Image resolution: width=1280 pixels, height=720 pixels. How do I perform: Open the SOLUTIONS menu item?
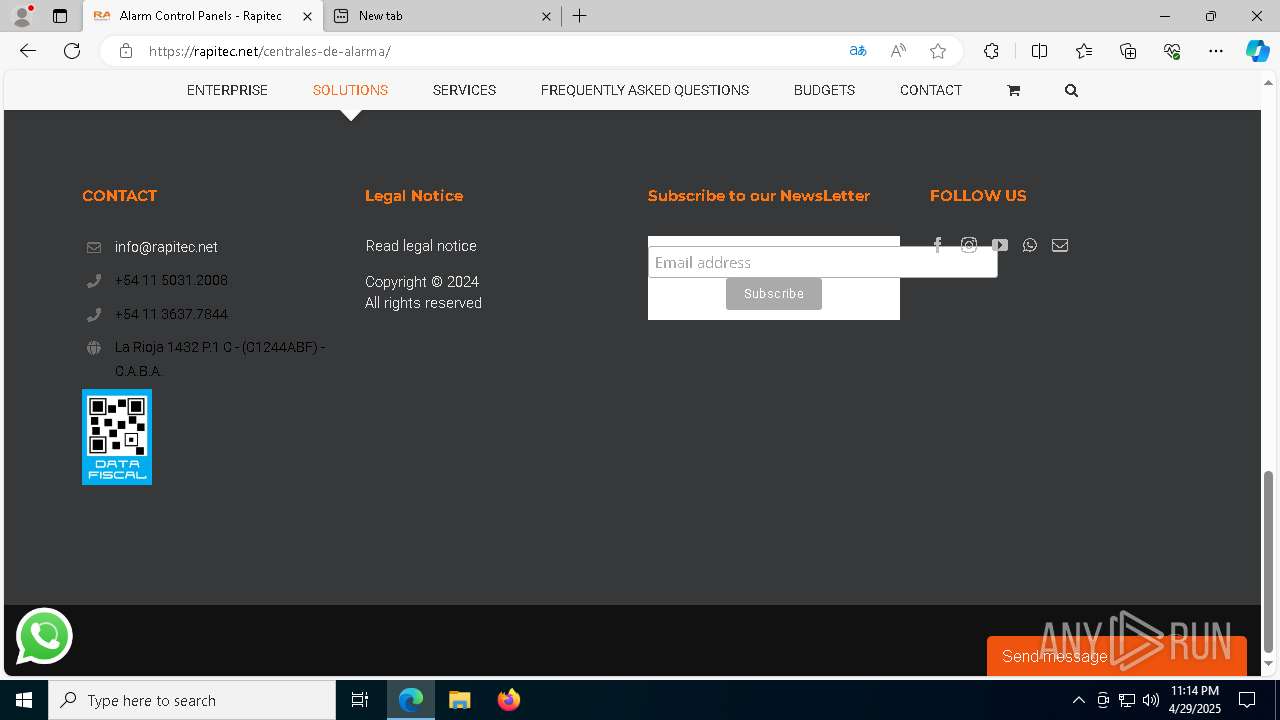pyautogui.click(x=350, y=90)
